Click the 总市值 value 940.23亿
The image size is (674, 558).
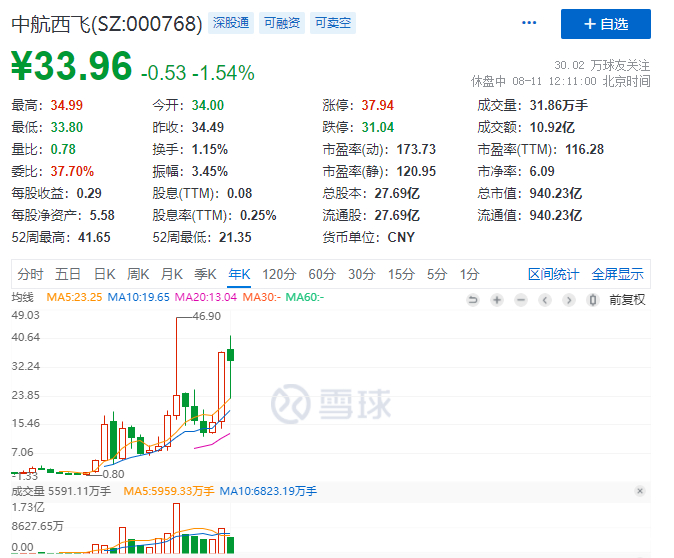click(x=556, y=193)
